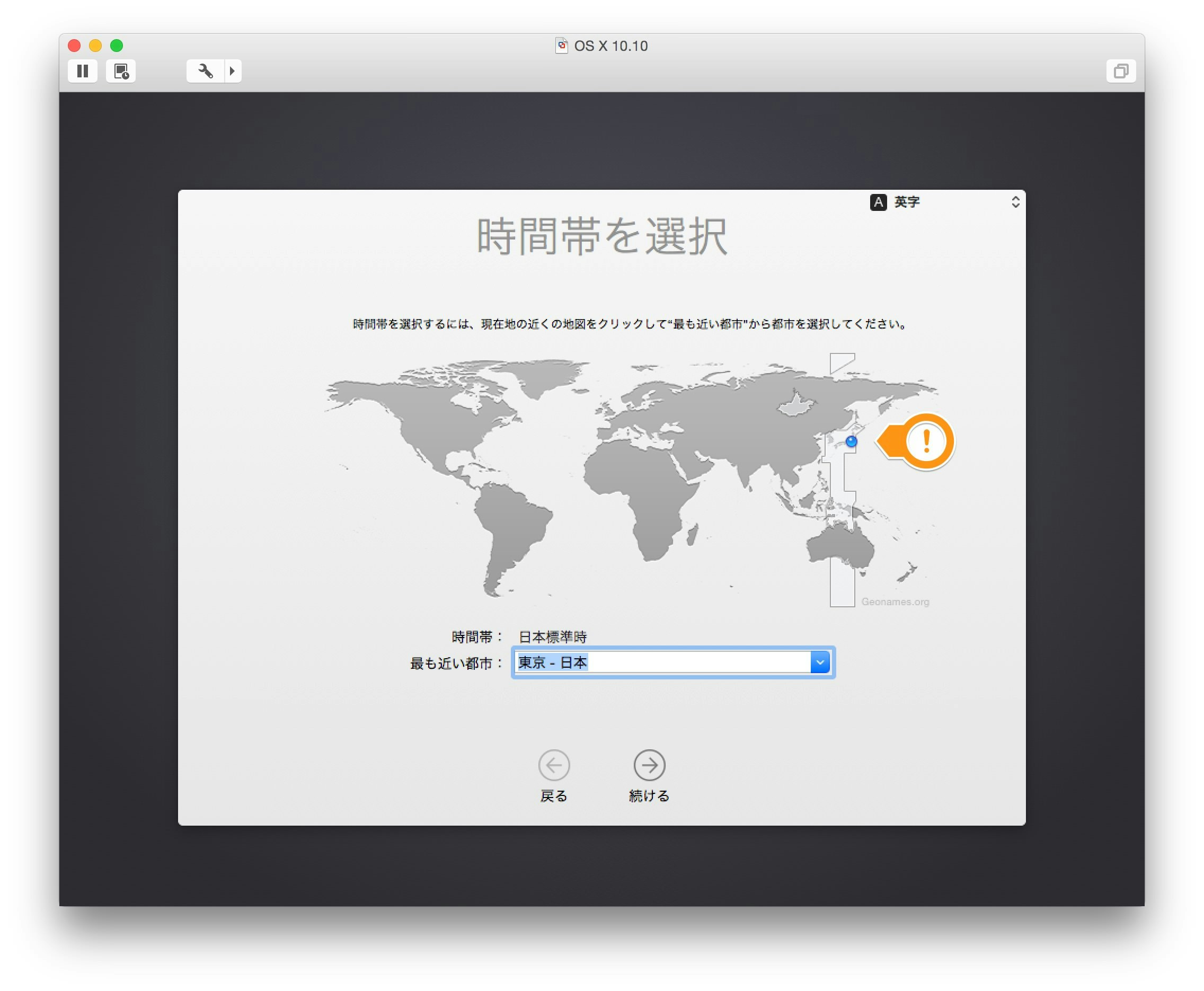Click the back arrow circle icon

554,765
